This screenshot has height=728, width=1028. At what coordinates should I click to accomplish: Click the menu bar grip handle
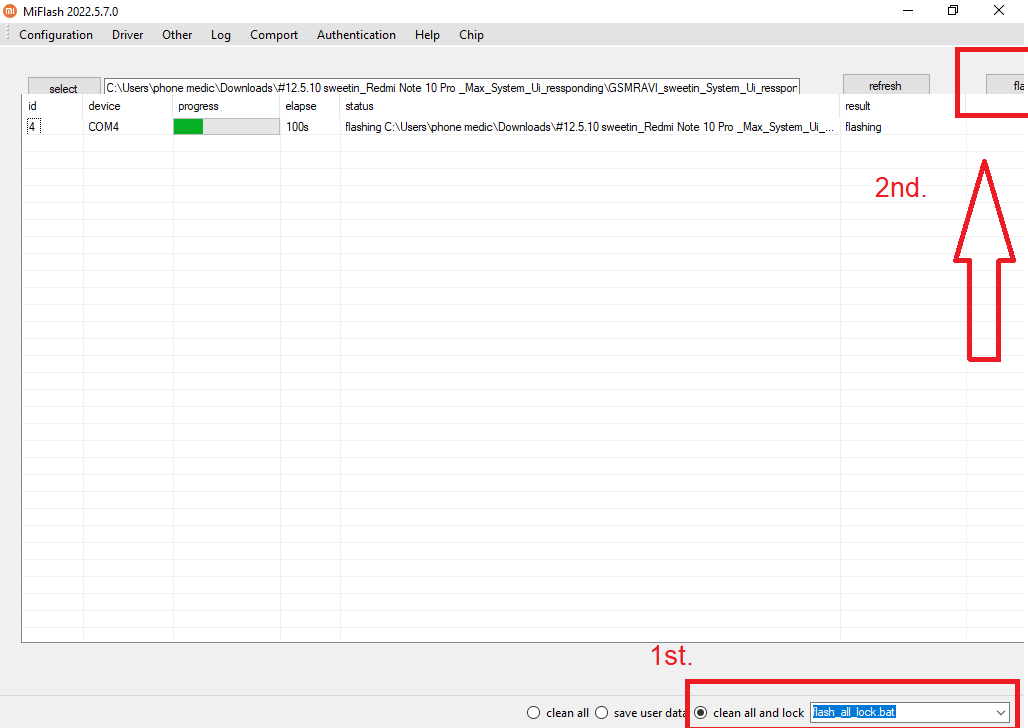(7, 34)
